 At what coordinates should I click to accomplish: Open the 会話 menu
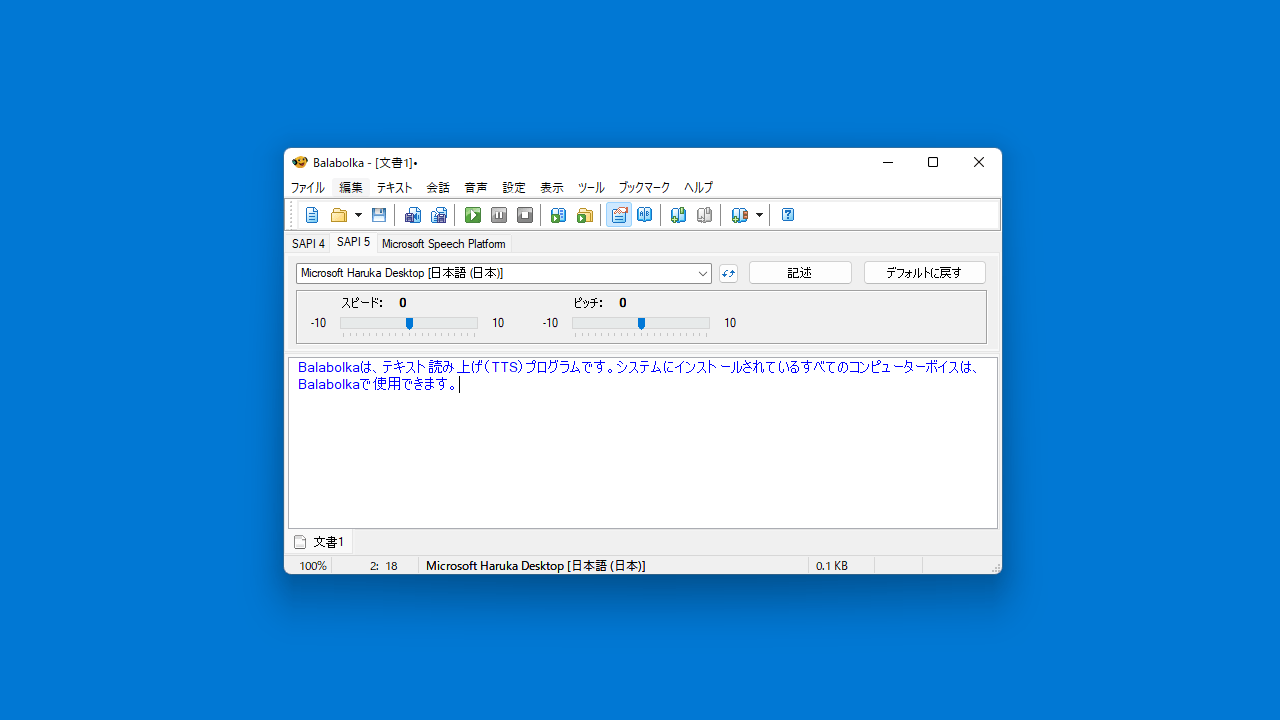tap(438, 188)
